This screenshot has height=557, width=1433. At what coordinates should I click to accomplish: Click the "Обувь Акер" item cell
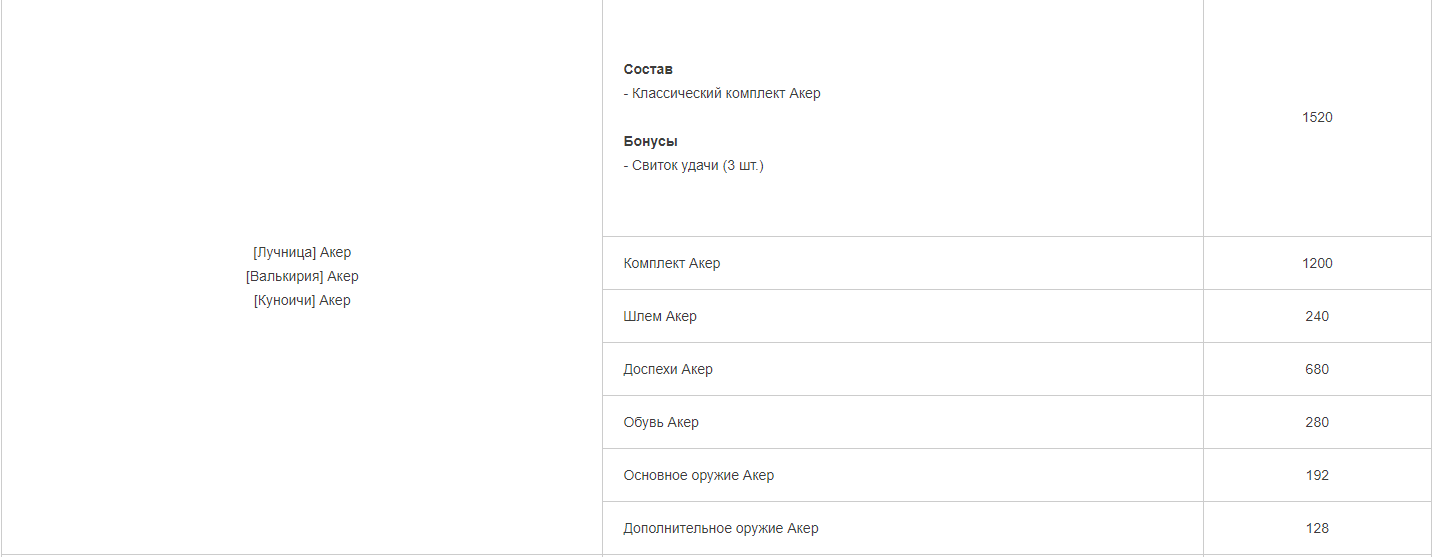coord(661,422)
